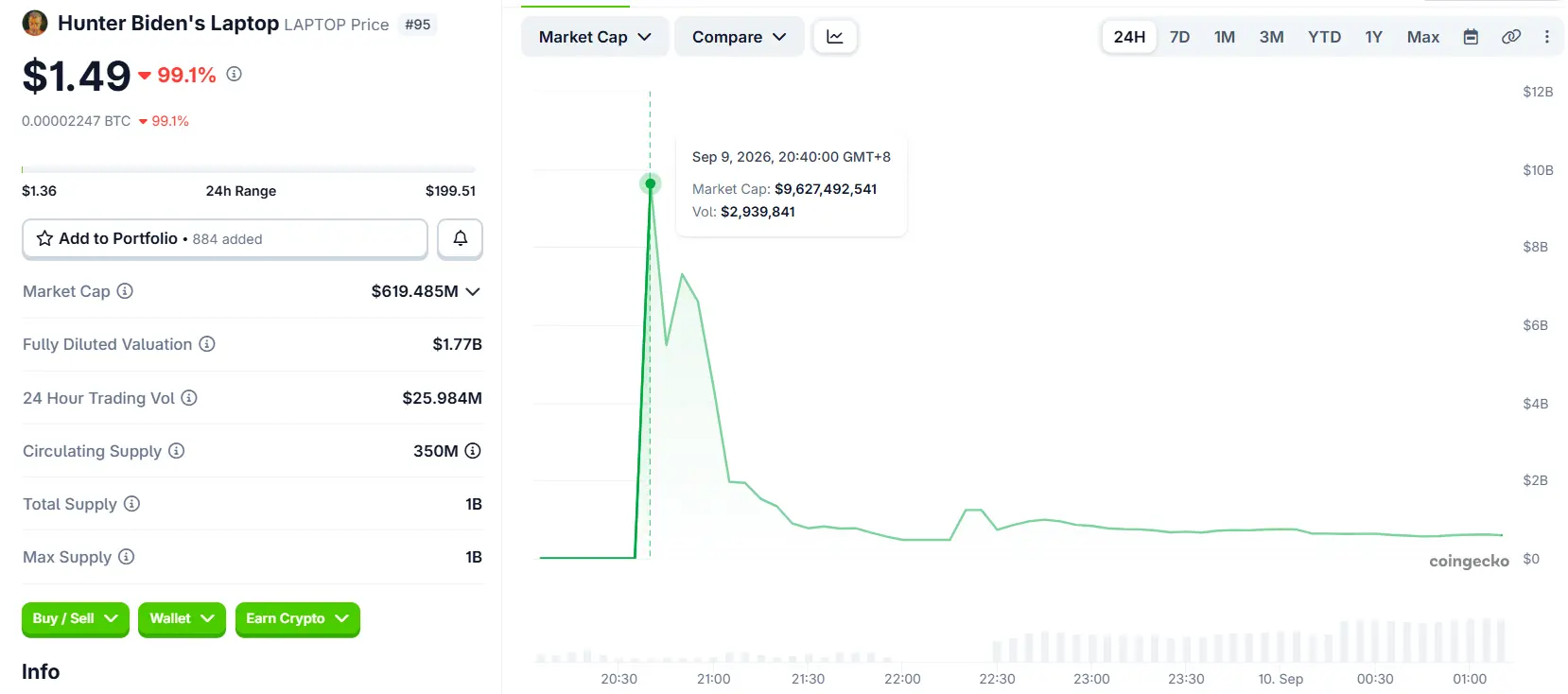Click the chart peak data point marker
The width and height of the screenshot is (1568, 694).
651,183
